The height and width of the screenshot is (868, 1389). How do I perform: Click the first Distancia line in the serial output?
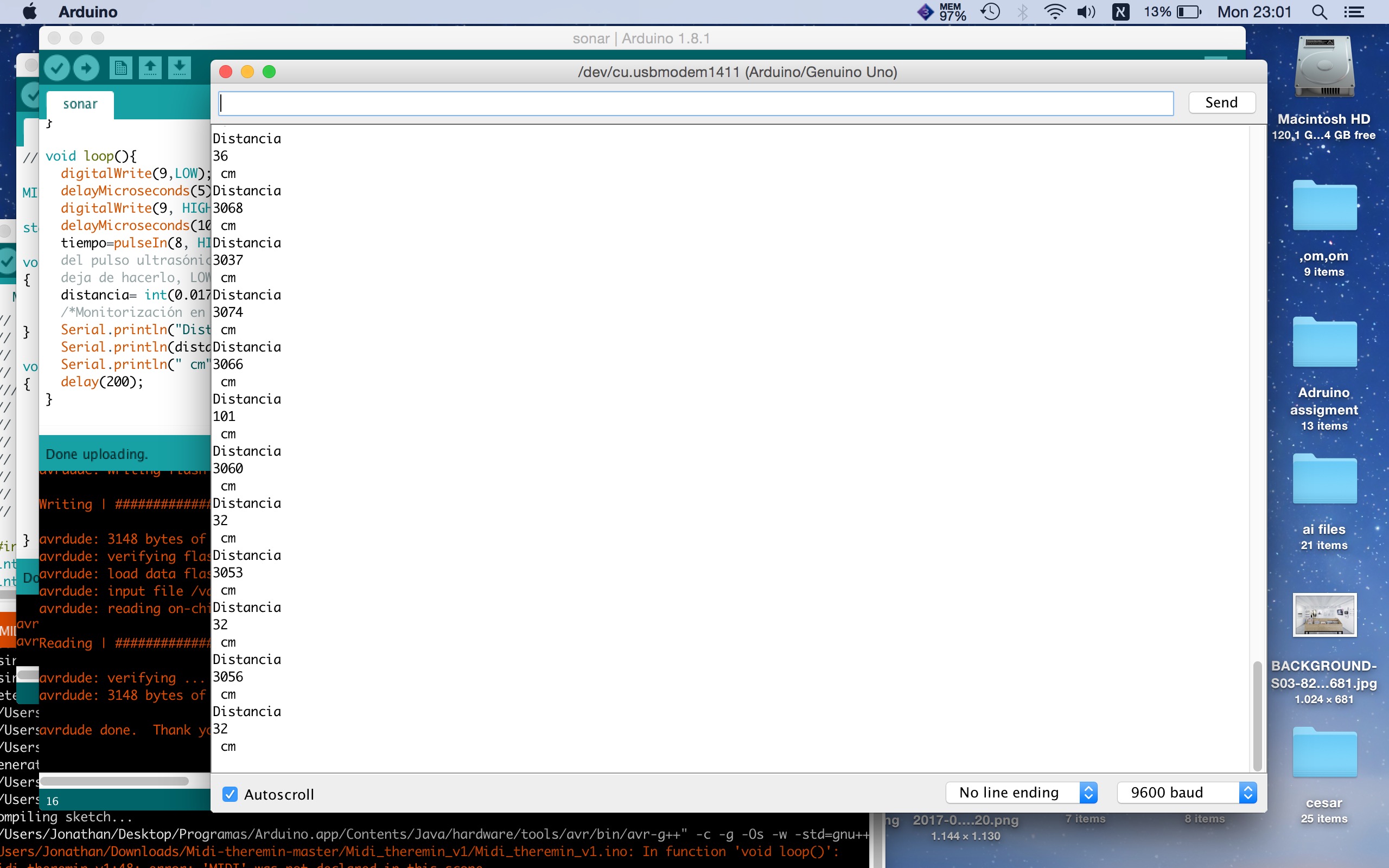247,138
